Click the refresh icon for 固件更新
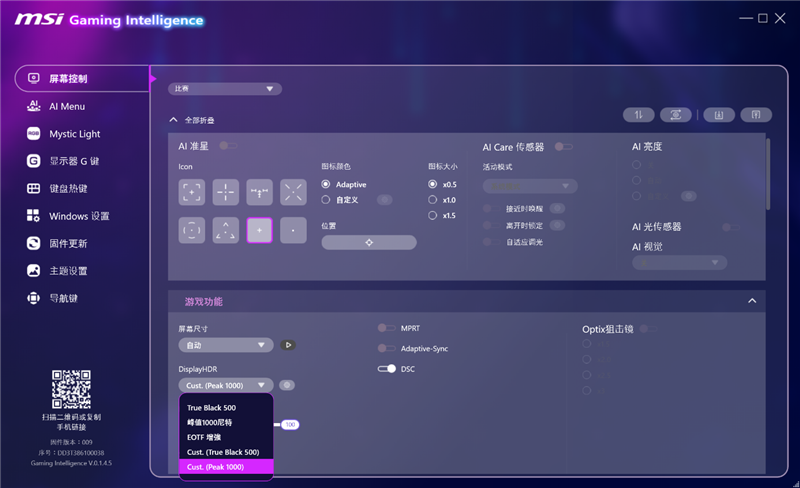 point(33,243)
